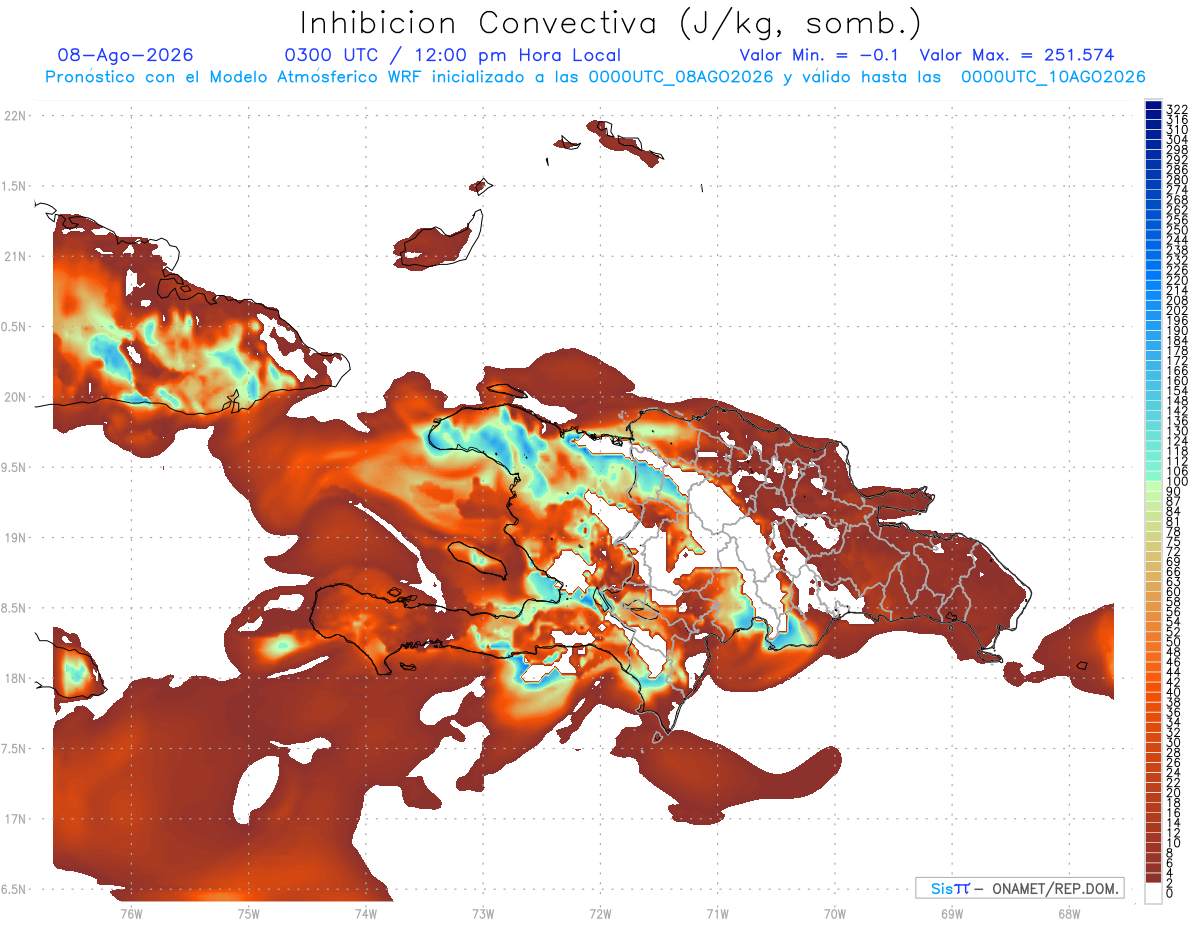The width and height of the screenshot is (1200, 927).
Task: Click the cropped "0.5N" latitude label
Action: [14, 327]
